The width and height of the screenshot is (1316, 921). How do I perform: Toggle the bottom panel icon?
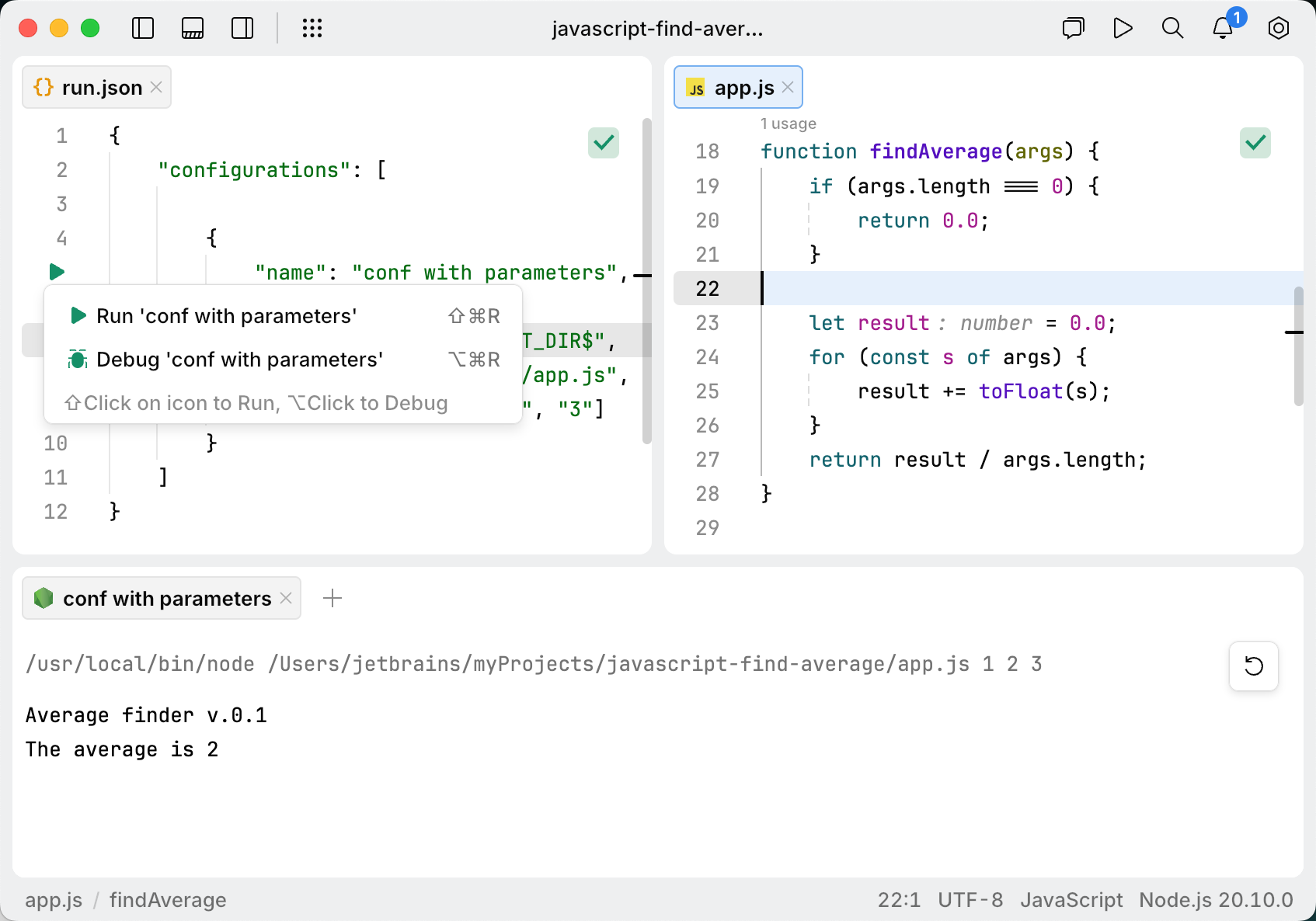193,29
